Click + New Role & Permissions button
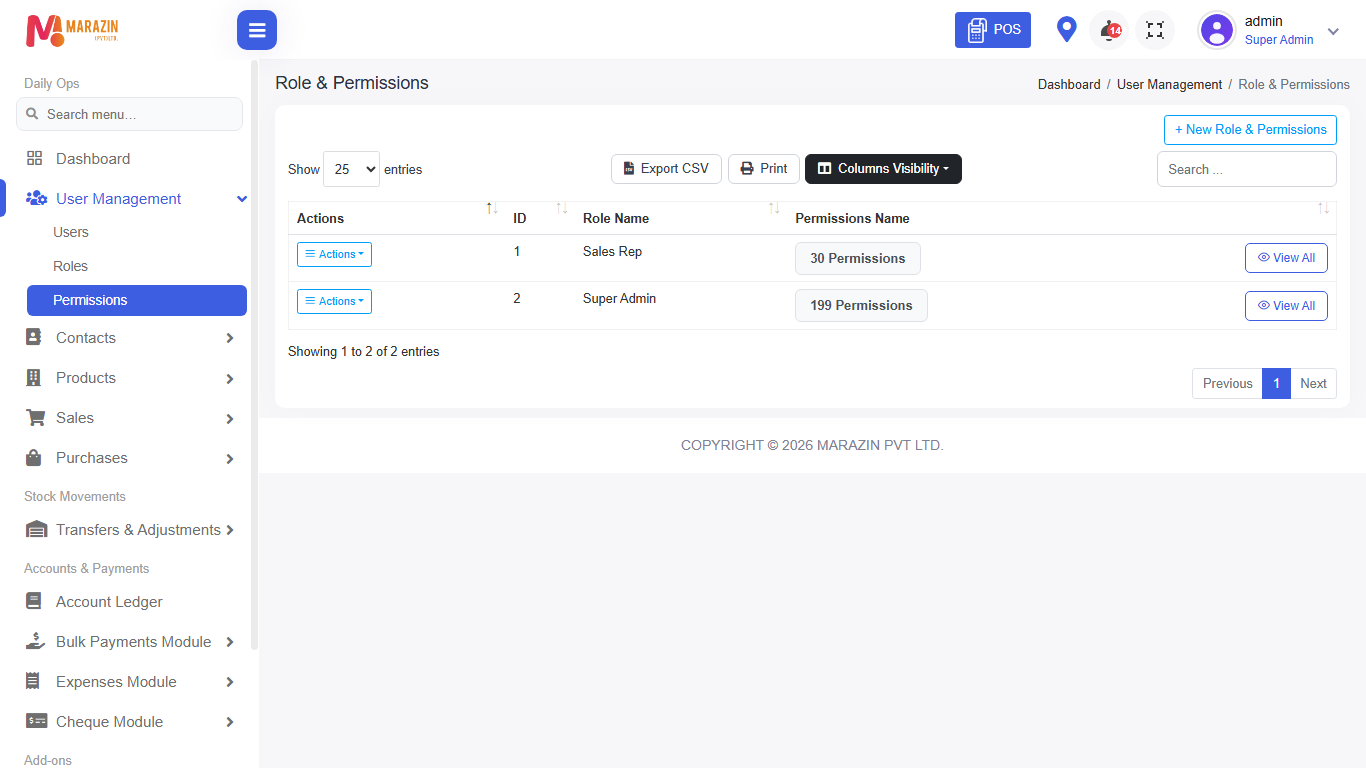Screen dimensions: 1366x768 pos(1250,130)
